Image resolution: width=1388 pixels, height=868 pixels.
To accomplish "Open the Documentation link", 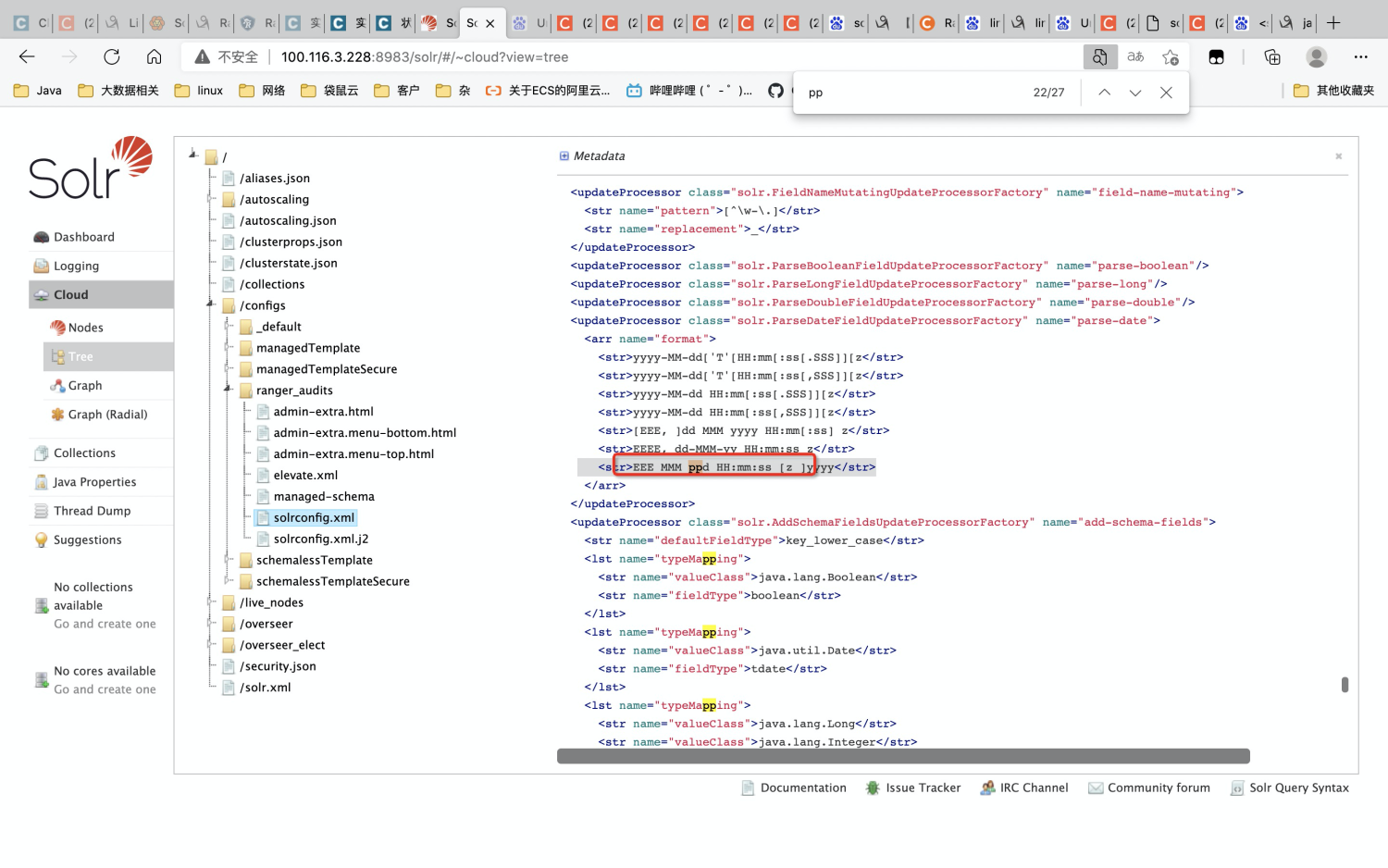I will click(x=803, y=787).
